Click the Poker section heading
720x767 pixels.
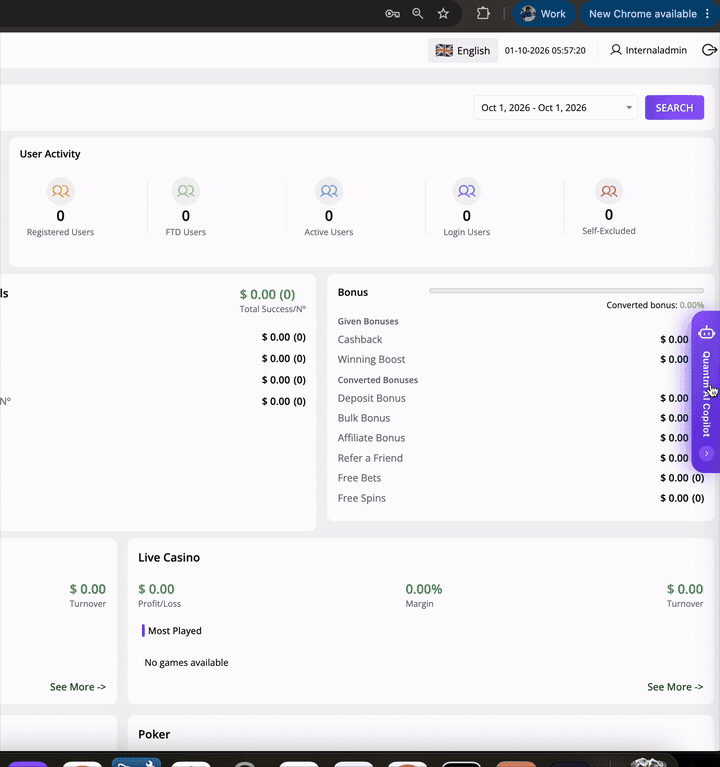click(x=154, y=734)
